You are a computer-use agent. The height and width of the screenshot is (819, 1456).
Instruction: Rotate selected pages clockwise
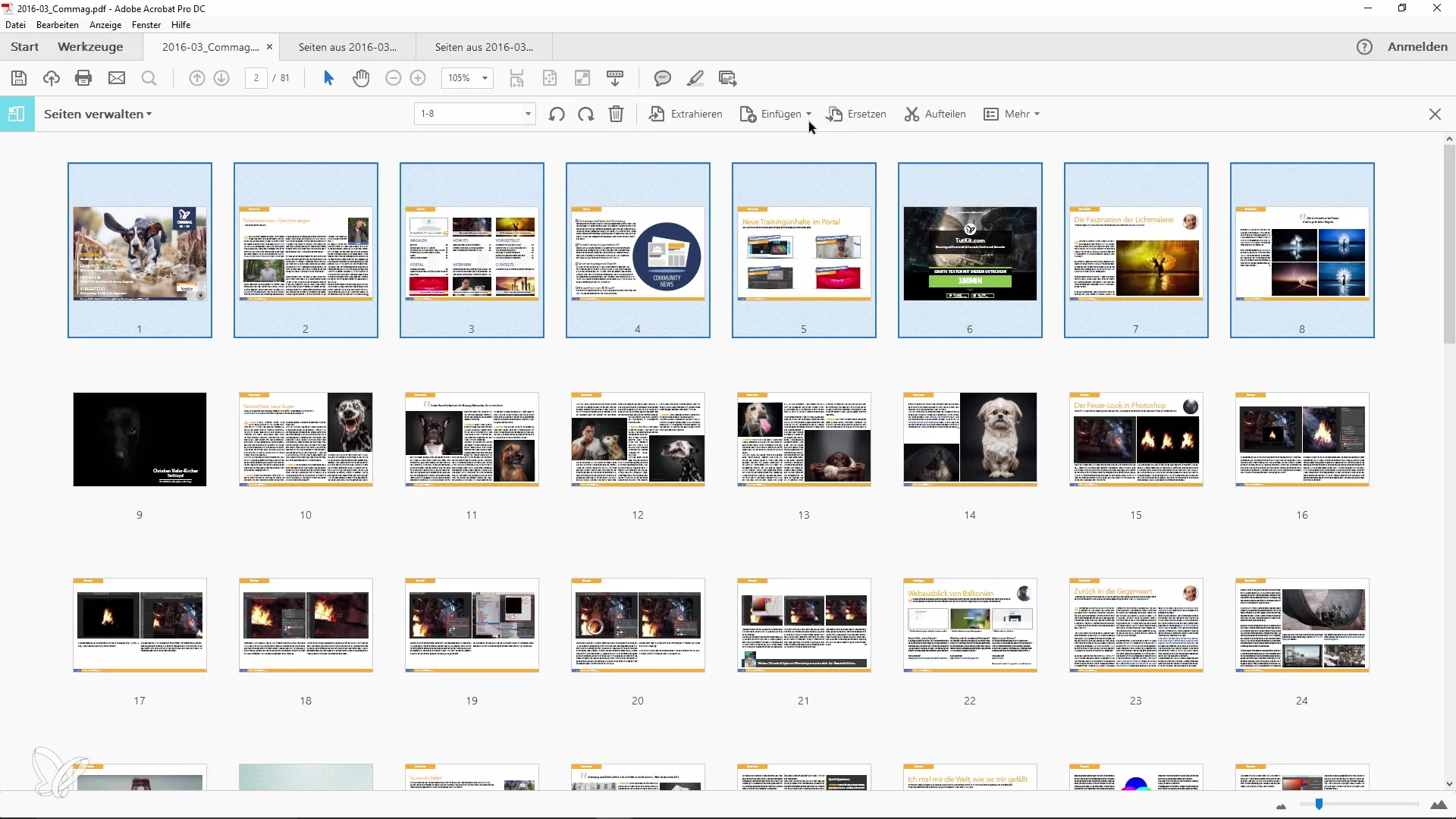point(585,114)
